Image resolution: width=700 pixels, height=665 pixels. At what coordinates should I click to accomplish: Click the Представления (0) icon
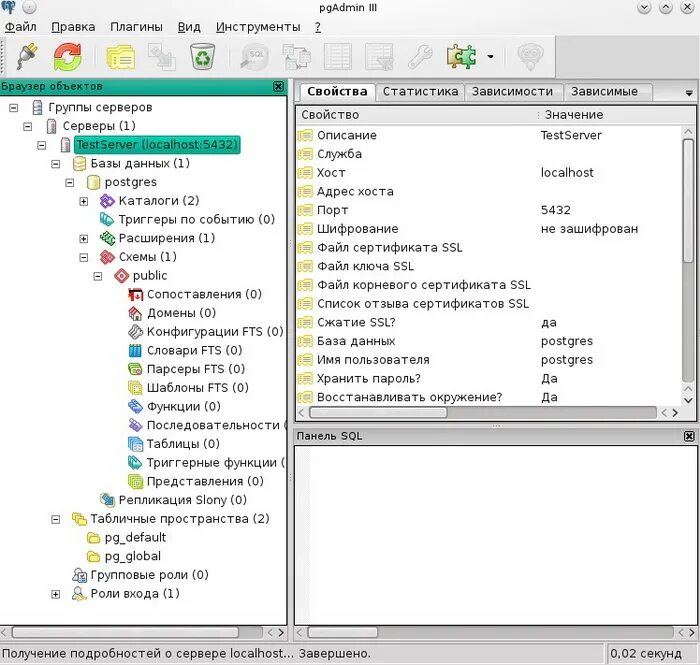[135, 481]
